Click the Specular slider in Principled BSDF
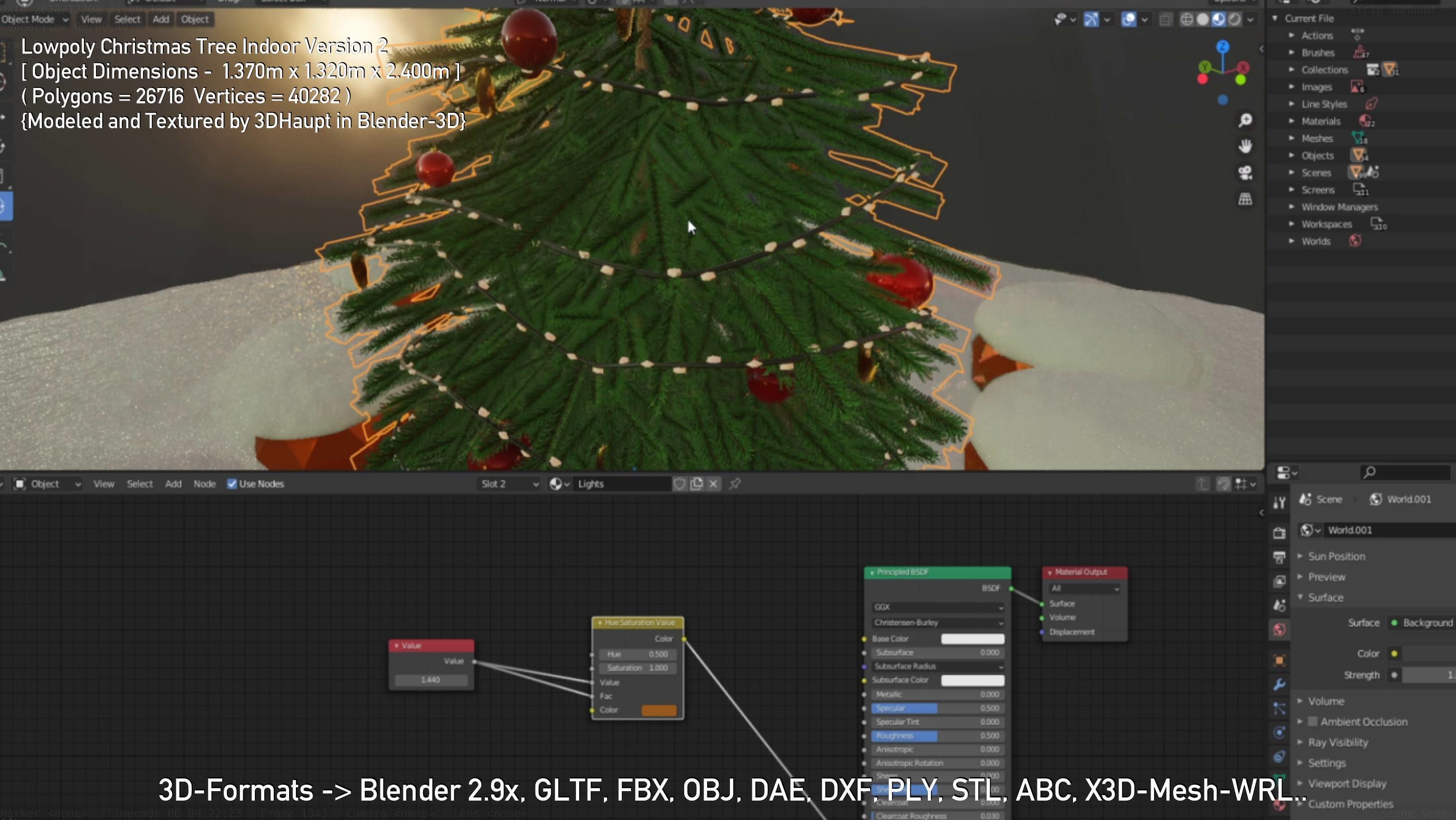The height and width of the screenshot is (820, 1456). point(938,708)
